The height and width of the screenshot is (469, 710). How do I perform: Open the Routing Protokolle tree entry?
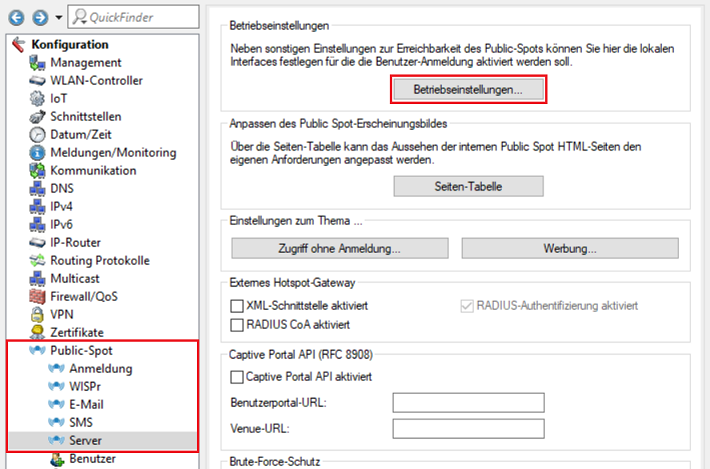click(x=100, y=260)
